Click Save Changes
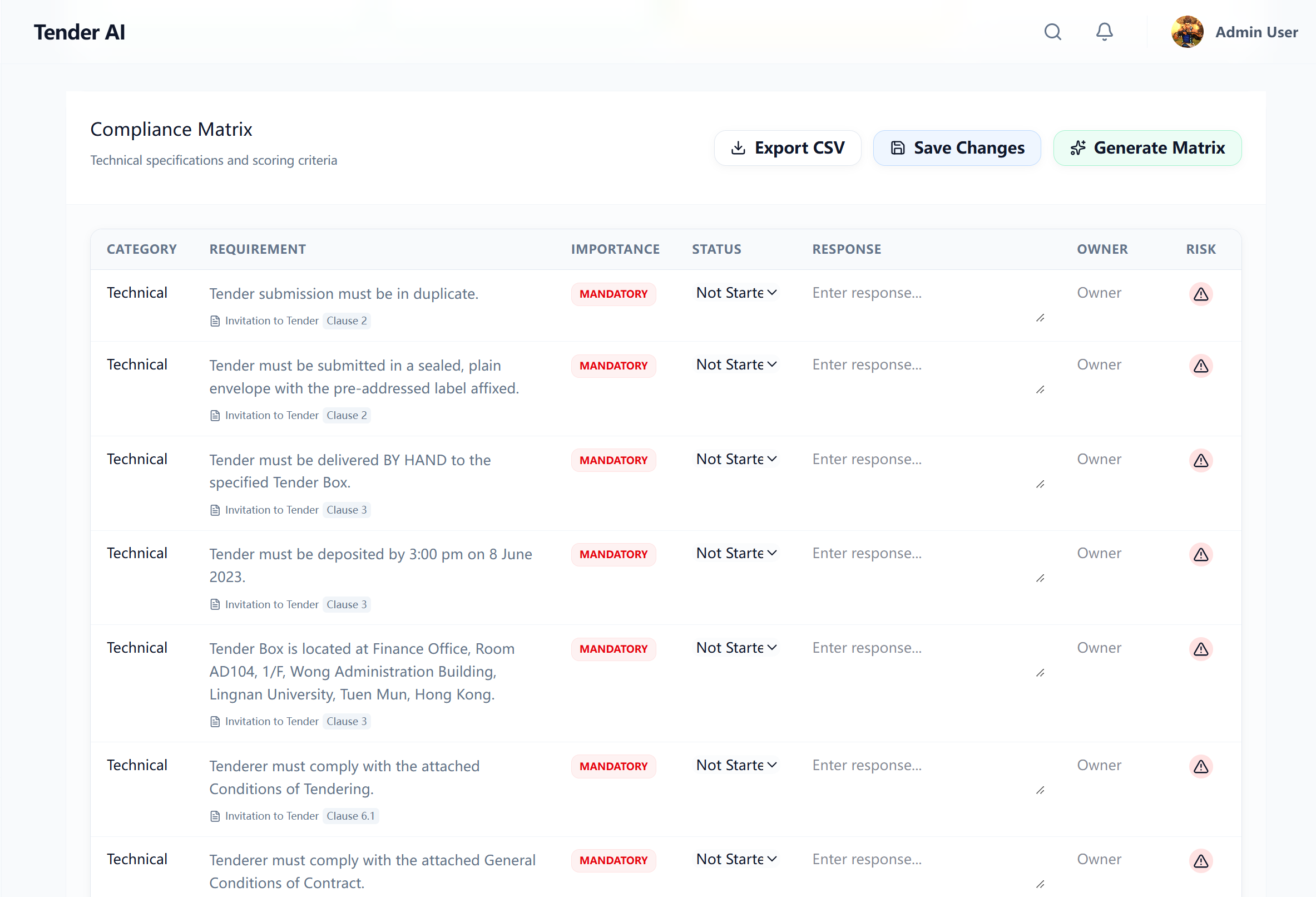This screenshot has width=1316, height=897. coord(957,147)
